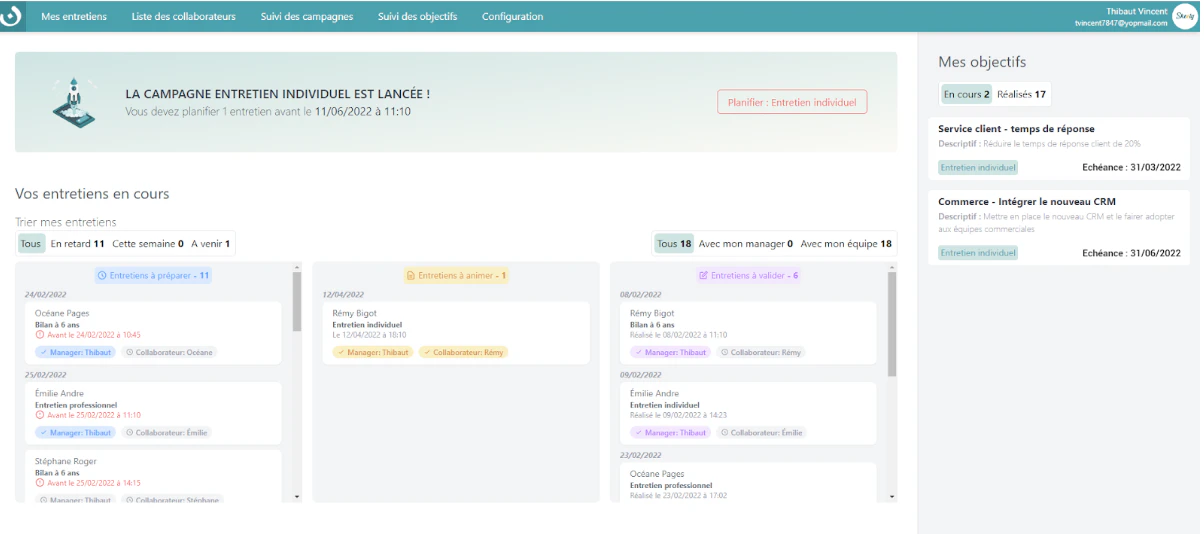Image resolution: width=1204 pixels, height=534 pixels.
Task: Filter by Avec mon équipe 18
Action: pos(846,243)
